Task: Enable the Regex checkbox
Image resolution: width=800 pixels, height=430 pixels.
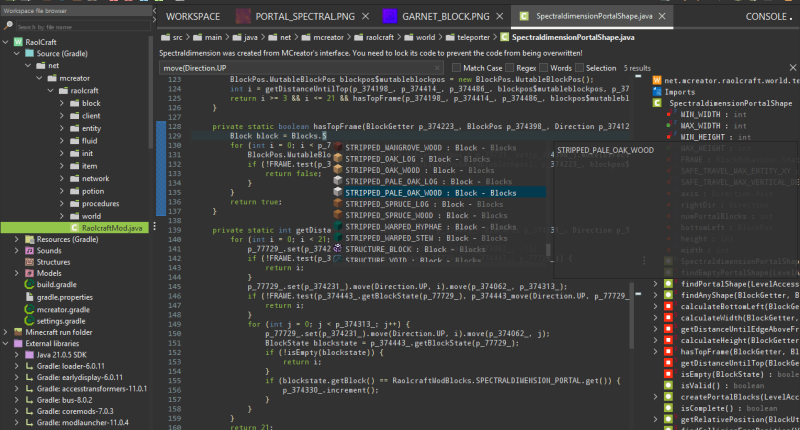Action: pyautogui.click(x=510, y=67)
